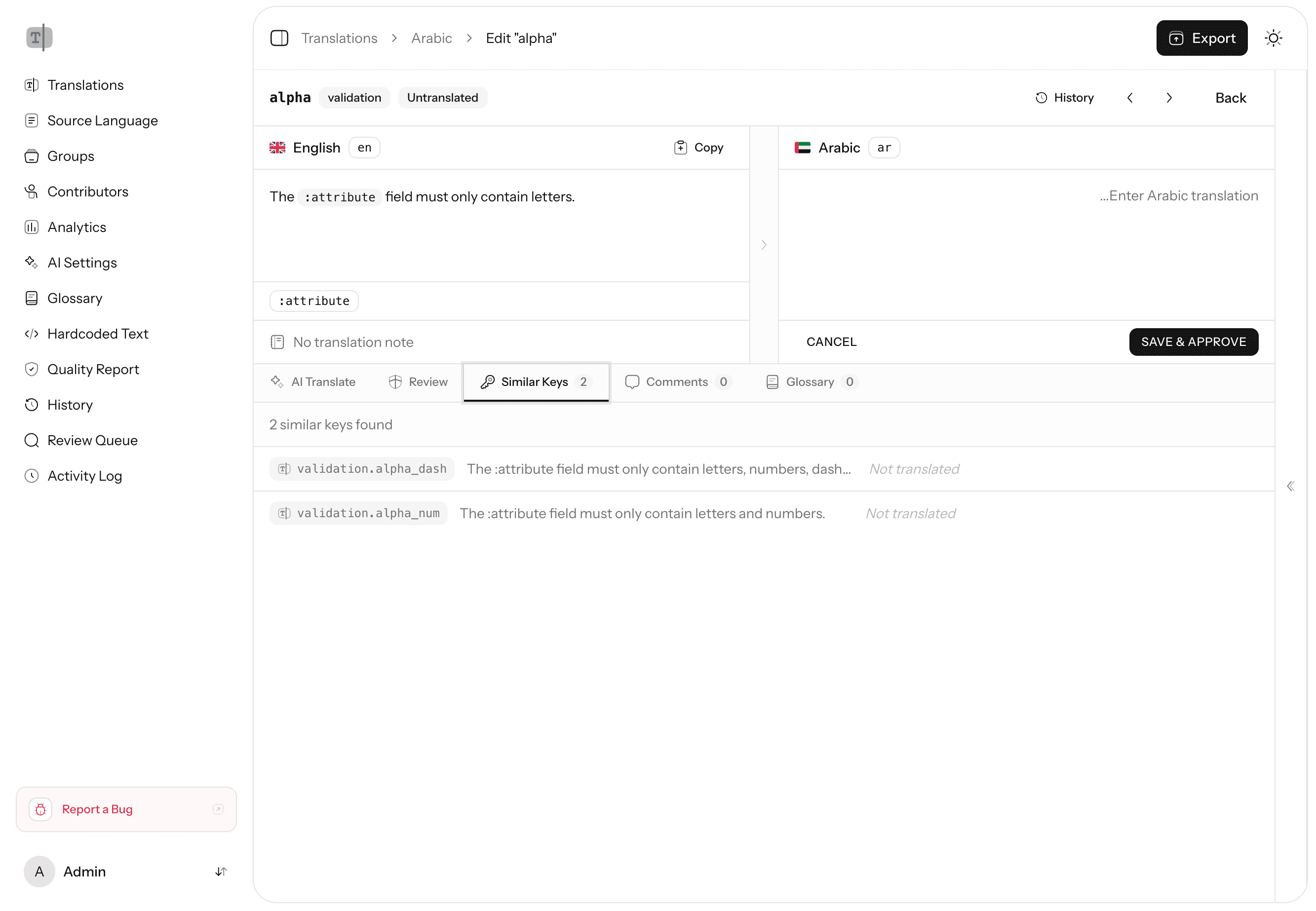Open the Activity Log

click(84, 475)
